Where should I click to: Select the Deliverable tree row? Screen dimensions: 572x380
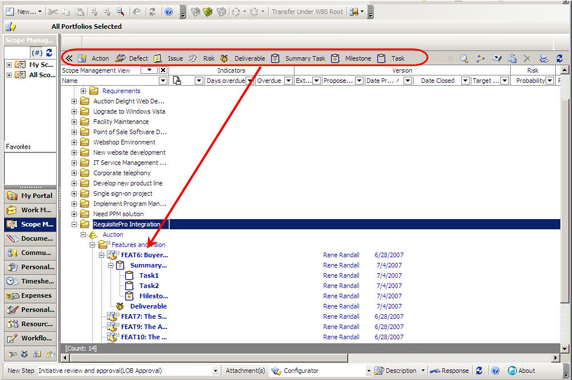148,306
